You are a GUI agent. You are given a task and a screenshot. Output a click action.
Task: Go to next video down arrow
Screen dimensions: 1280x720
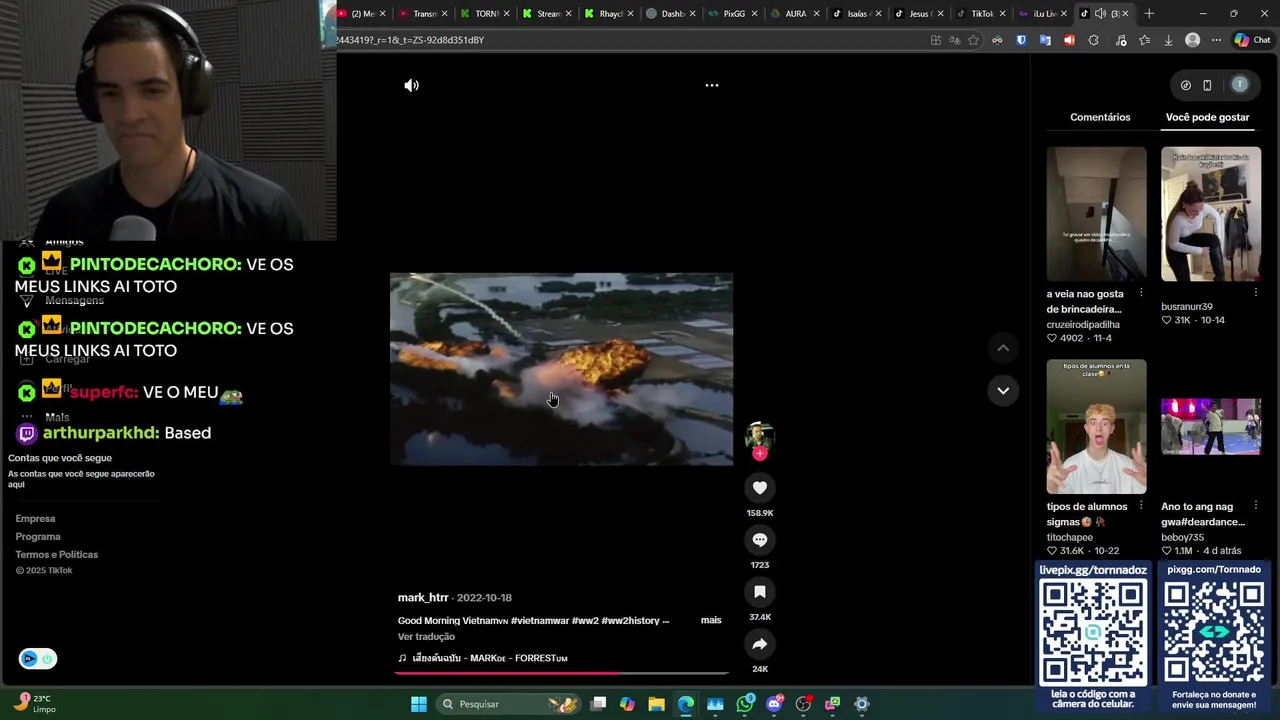pyautogui.click(x=1003, y=391)
